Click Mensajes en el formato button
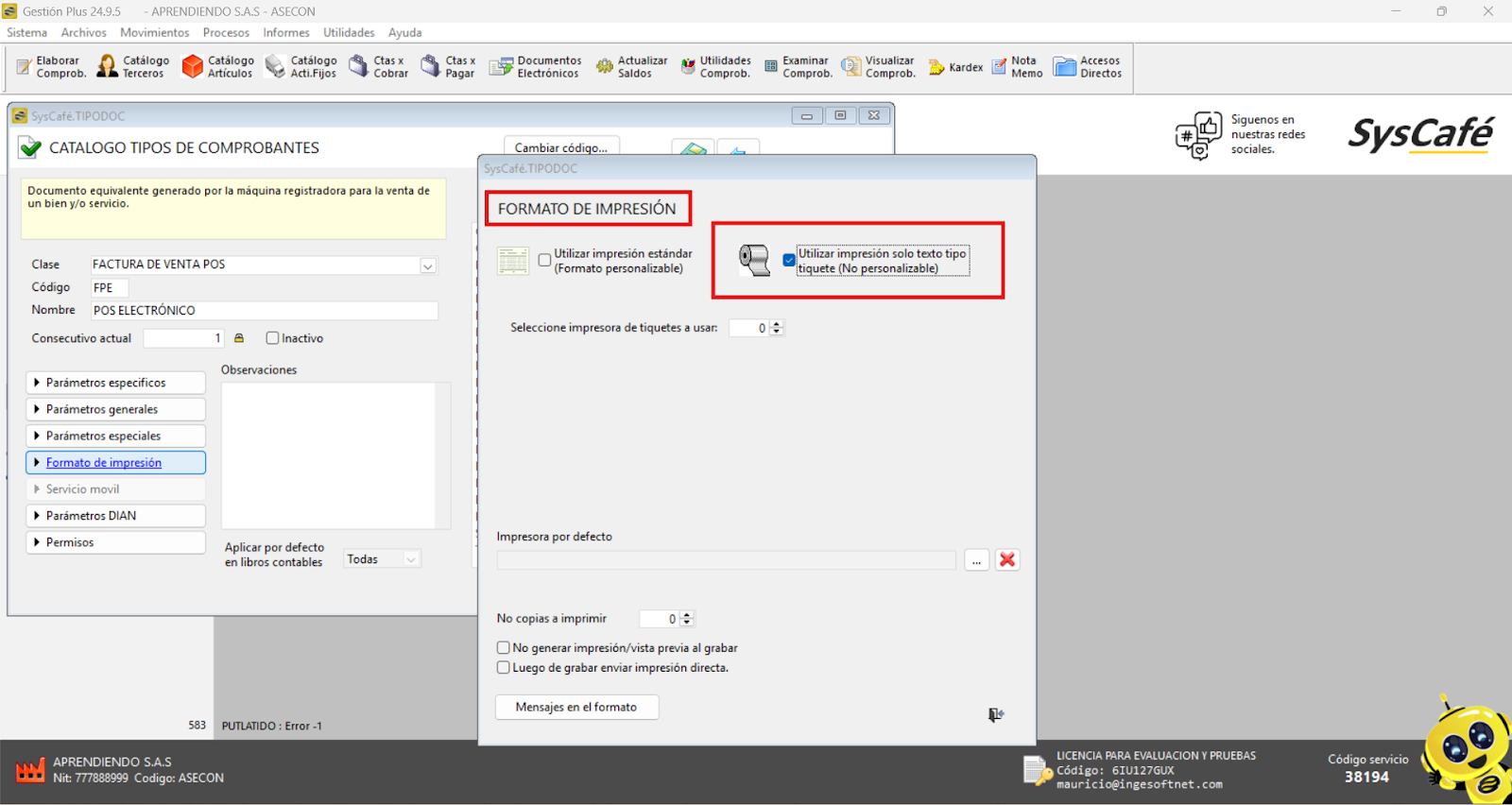The image size is (1512, 805). click(576, 707)
